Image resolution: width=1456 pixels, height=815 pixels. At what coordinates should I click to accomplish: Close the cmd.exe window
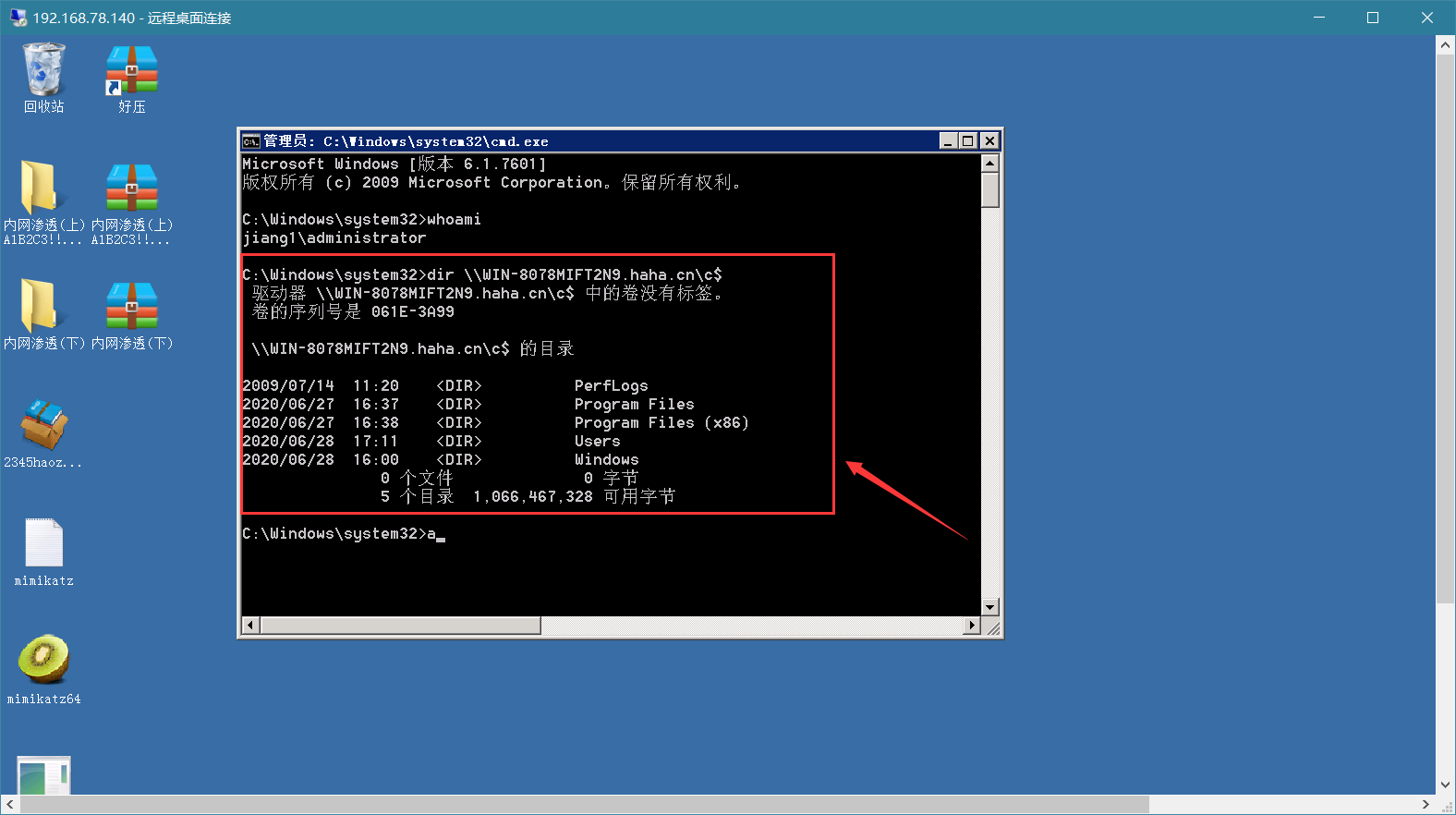(989, 141)
